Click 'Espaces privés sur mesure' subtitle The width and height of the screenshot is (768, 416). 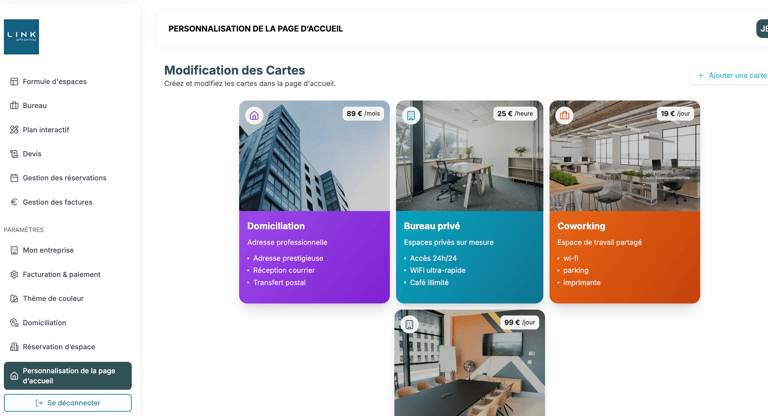(449, 242)
